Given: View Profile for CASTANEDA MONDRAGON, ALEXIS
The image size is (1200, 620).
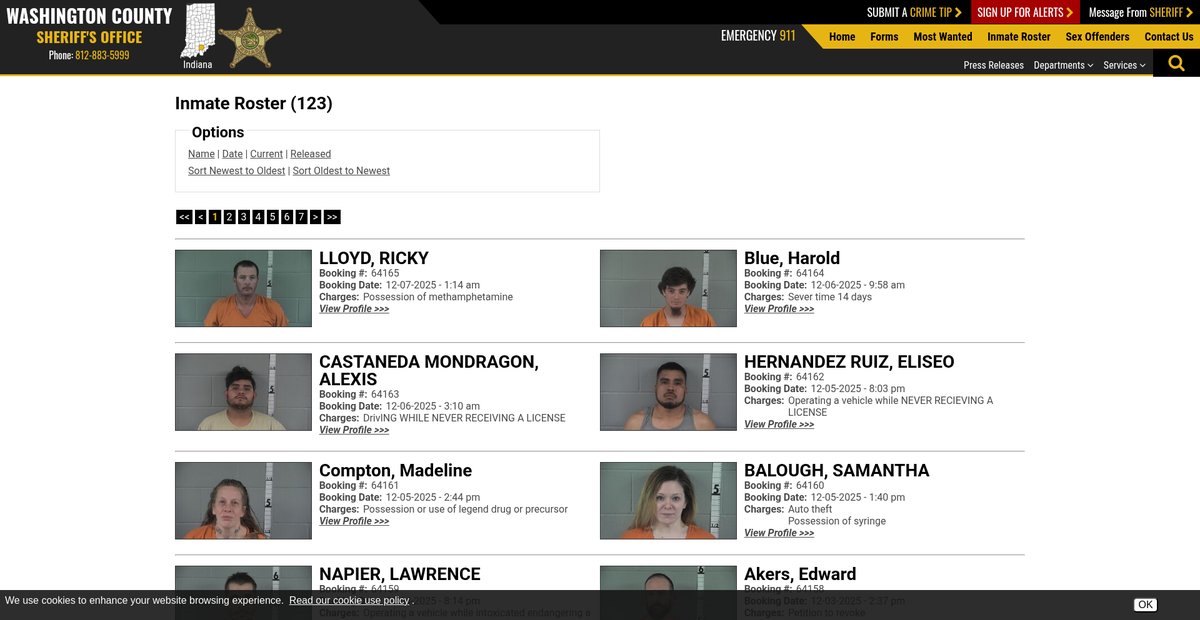Looking at the screenshot, I should click(354, 430).
